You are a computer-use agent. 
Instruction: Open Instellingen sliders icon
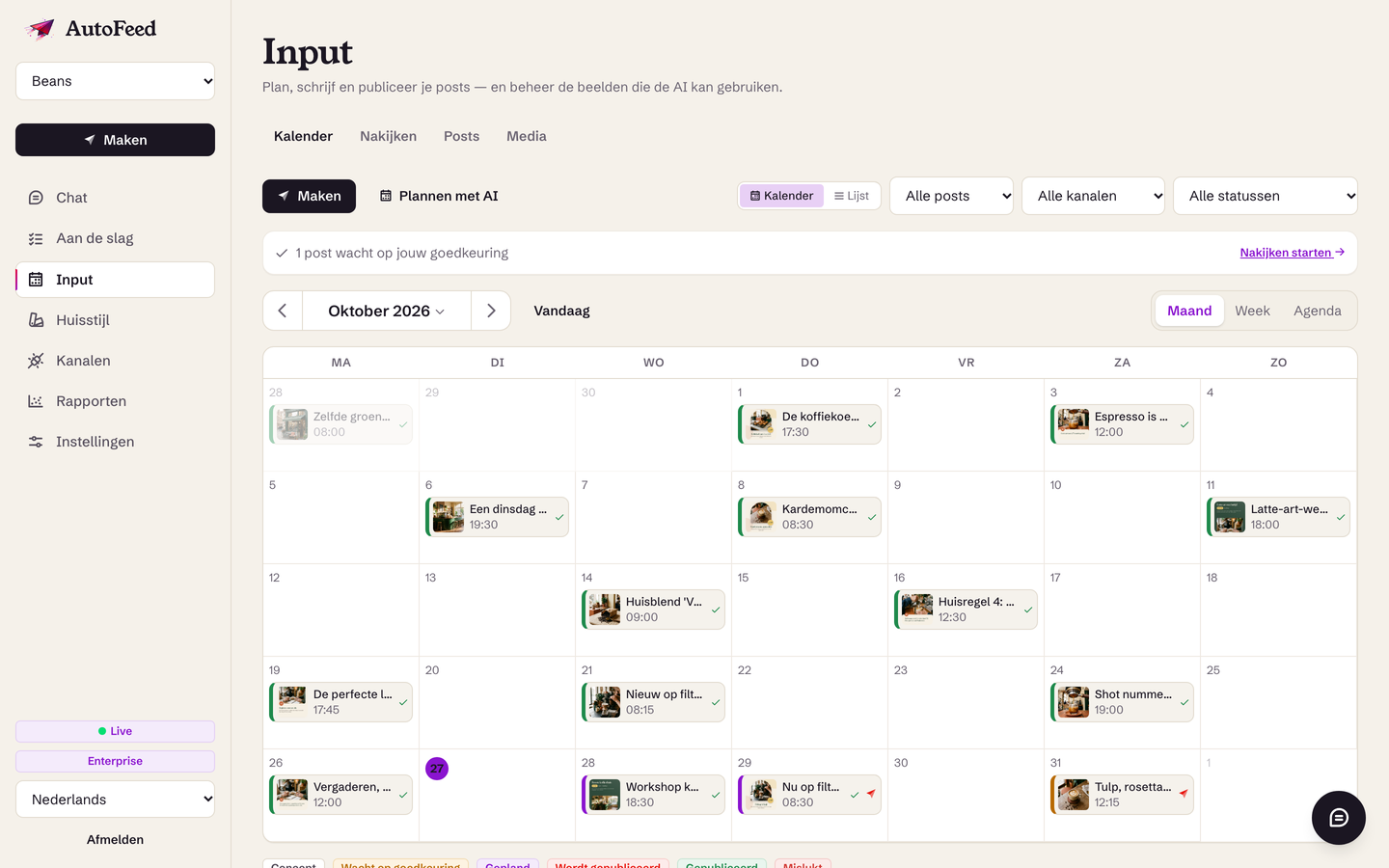pyautogui.click(x=36, y=442)
